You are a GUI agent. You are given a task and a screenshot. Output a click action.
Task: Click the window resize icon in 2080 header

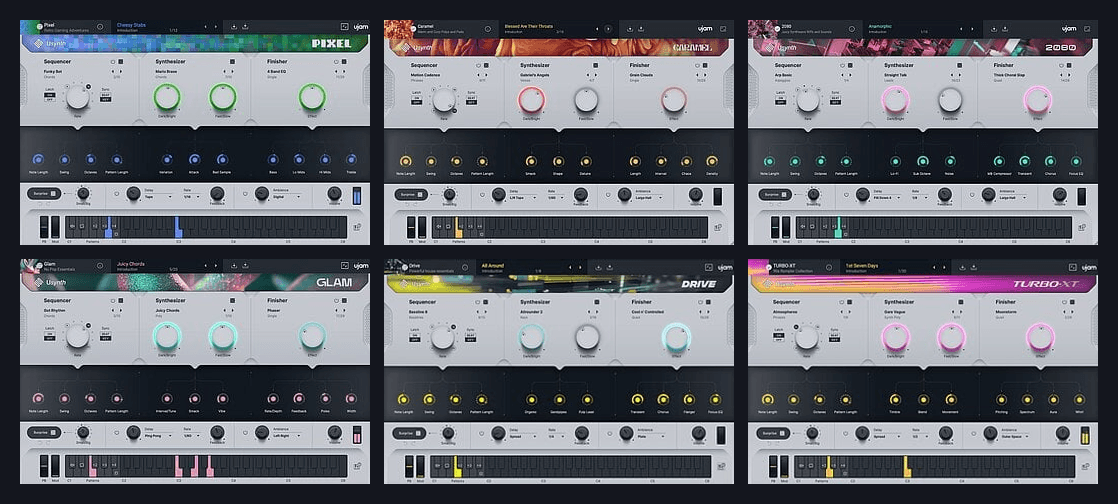pos(1087,29)
